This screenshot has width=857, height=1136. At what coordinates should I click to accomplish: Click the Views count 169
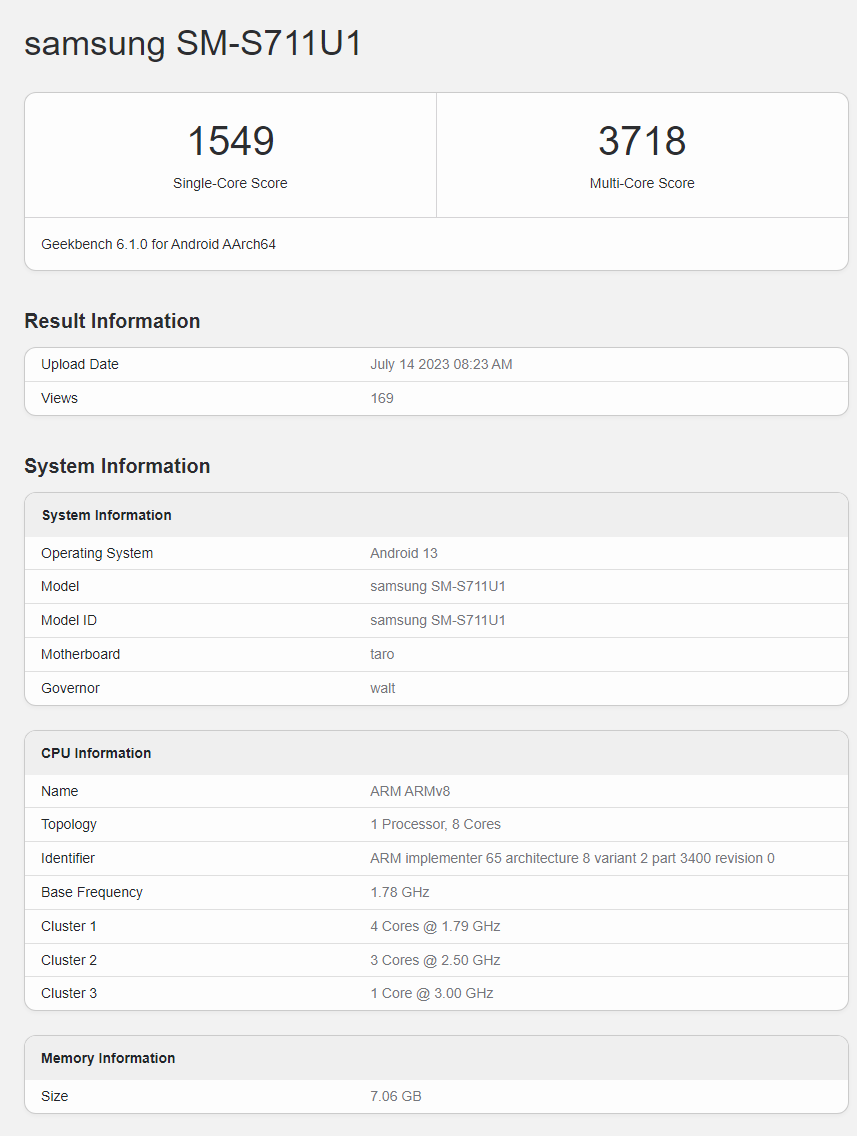[x=382, y=398]
